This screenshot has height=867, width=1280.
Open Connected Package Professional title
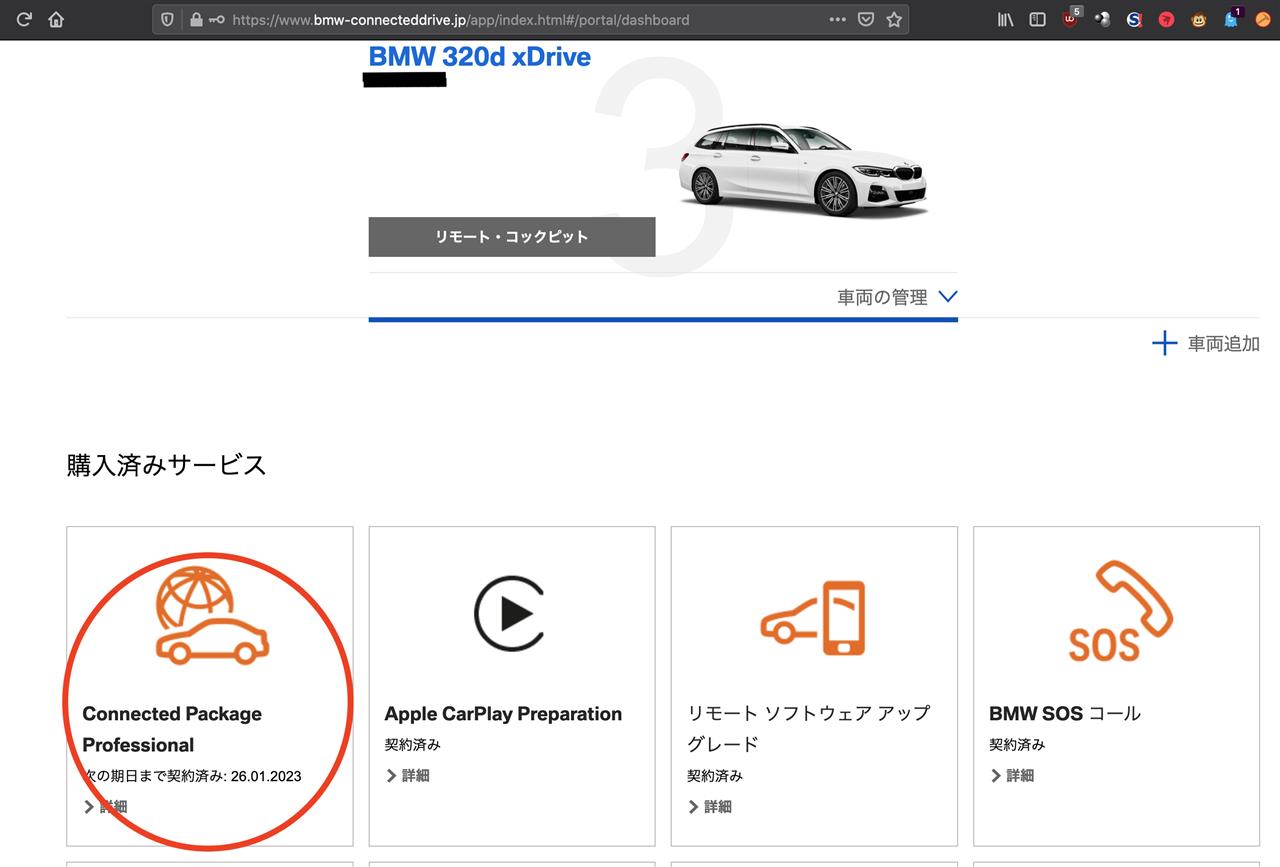172,729
